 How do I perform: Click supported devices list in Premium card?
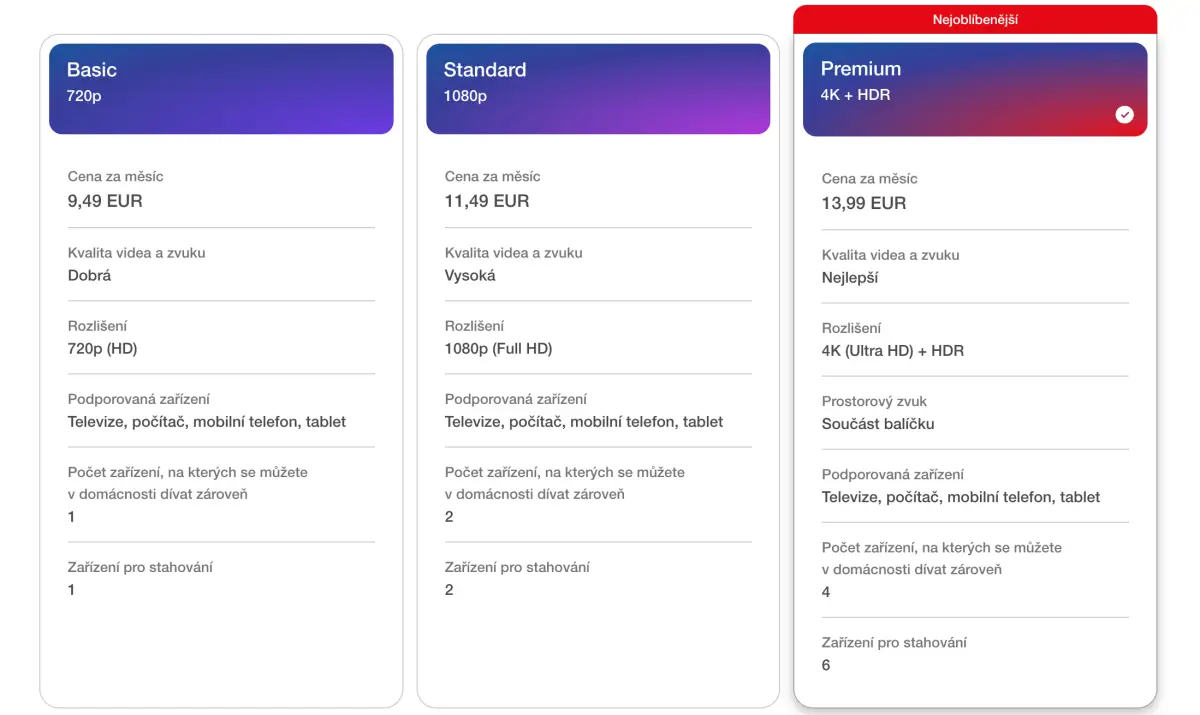961,496
